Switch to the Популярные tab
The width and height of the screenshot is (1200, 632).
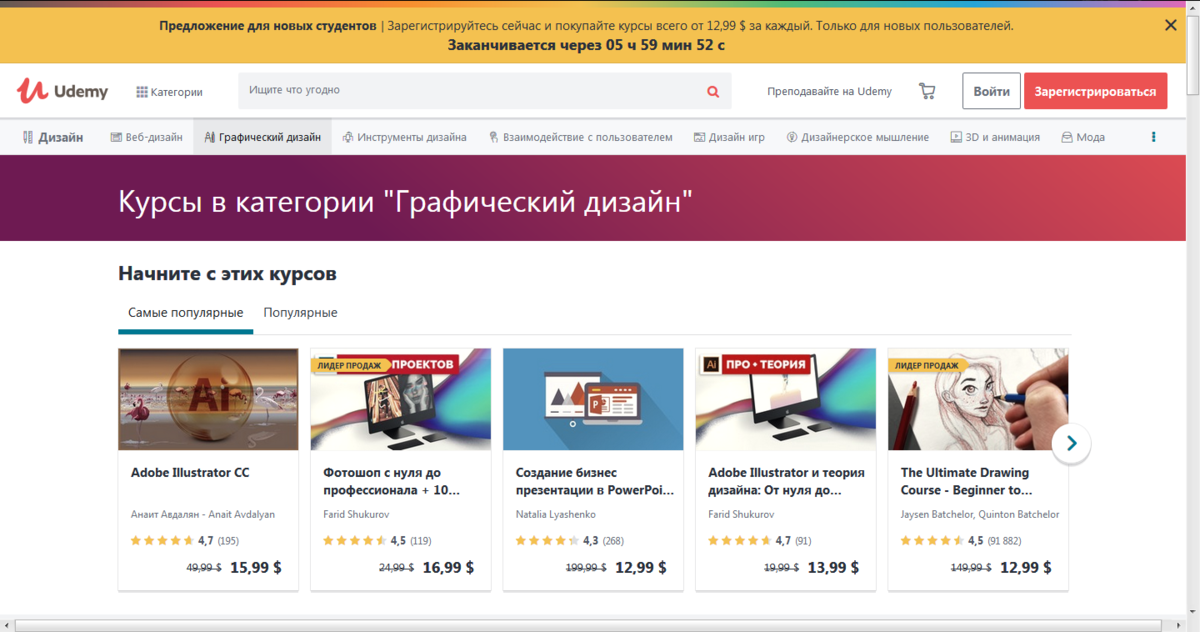298,312
